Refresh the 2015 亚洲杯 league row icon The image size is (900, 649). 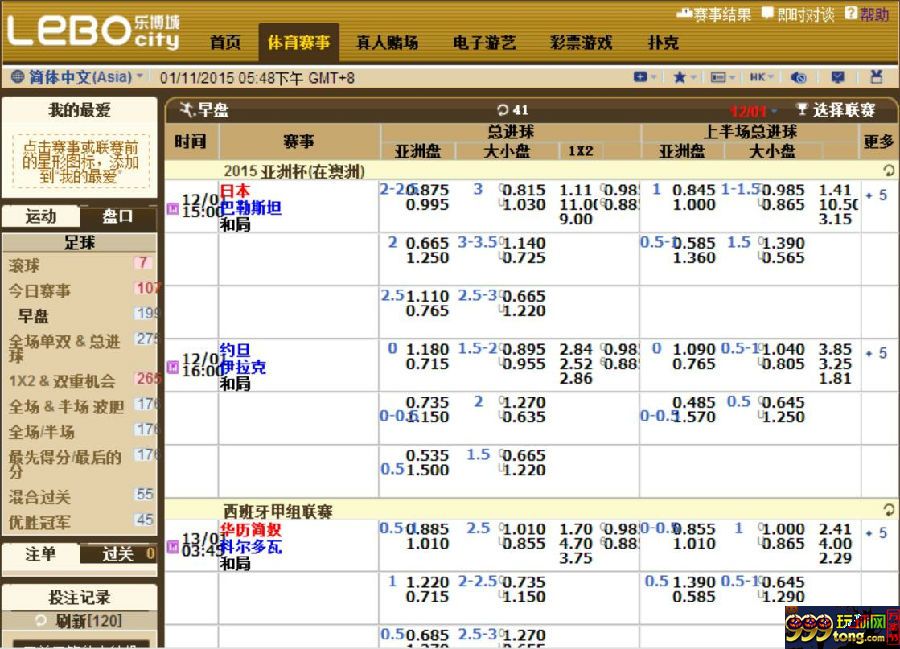[889, 170]
